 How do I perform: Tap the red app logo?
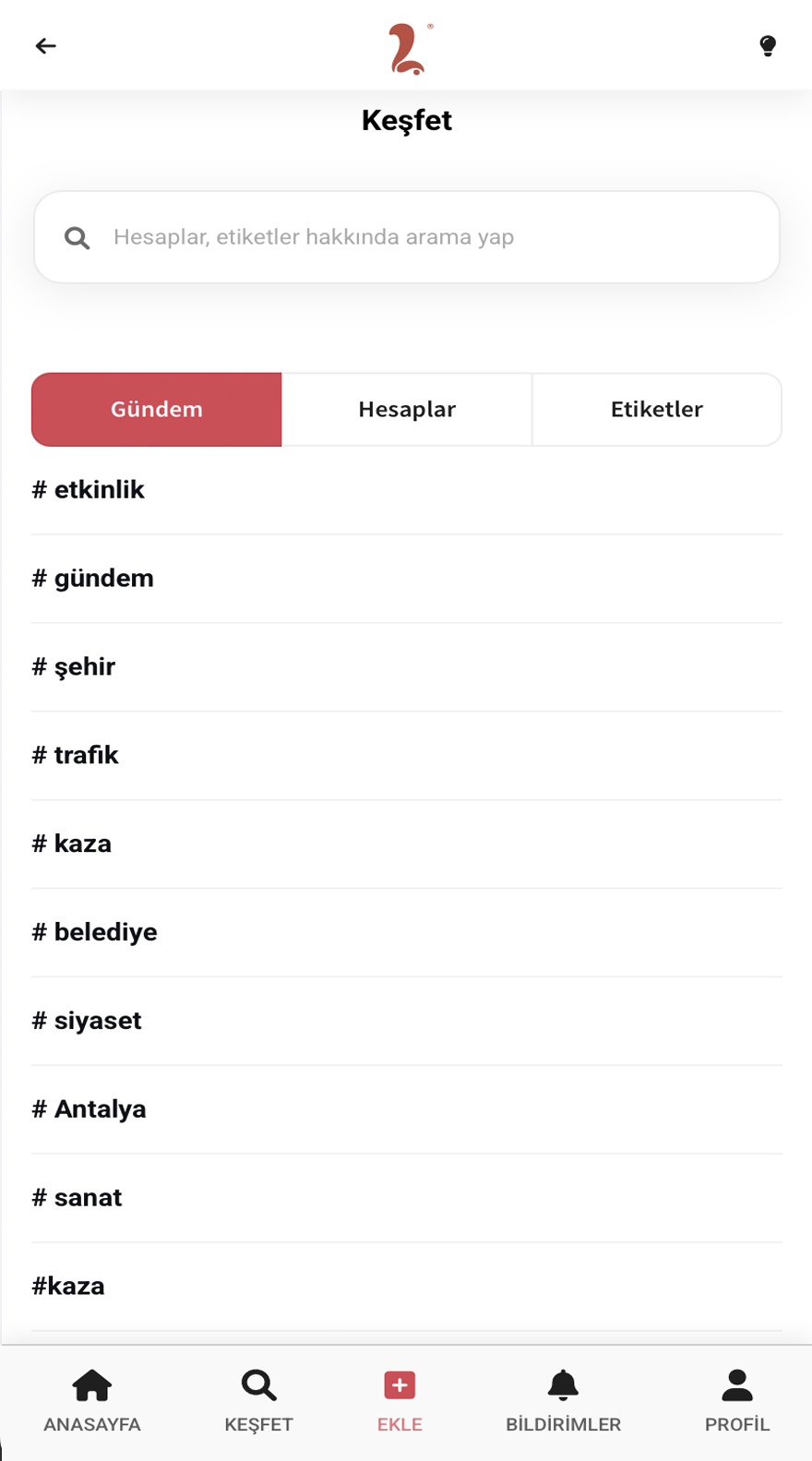point(408,49)
